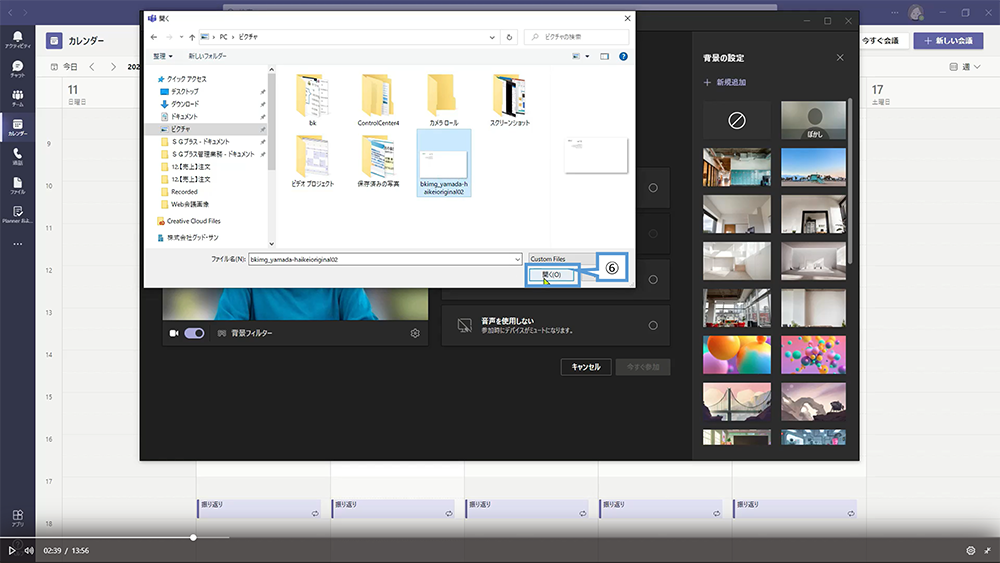The image size is (1000, 563).
Task: Open user profile avatar in Teams title bar
Action: 916,12
